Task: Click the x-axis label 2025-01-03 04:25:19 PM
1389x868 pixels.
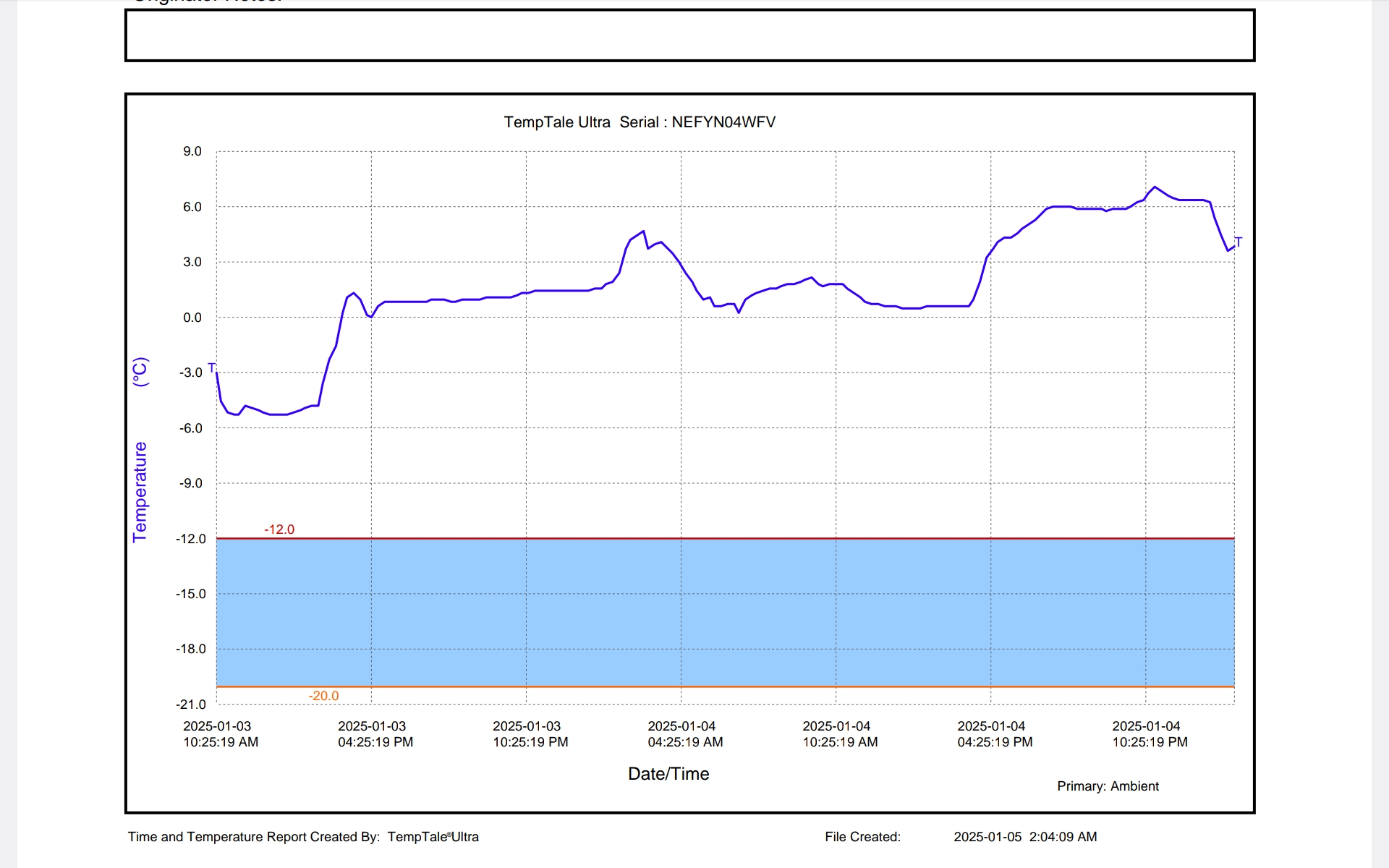Action: point(375,734)
